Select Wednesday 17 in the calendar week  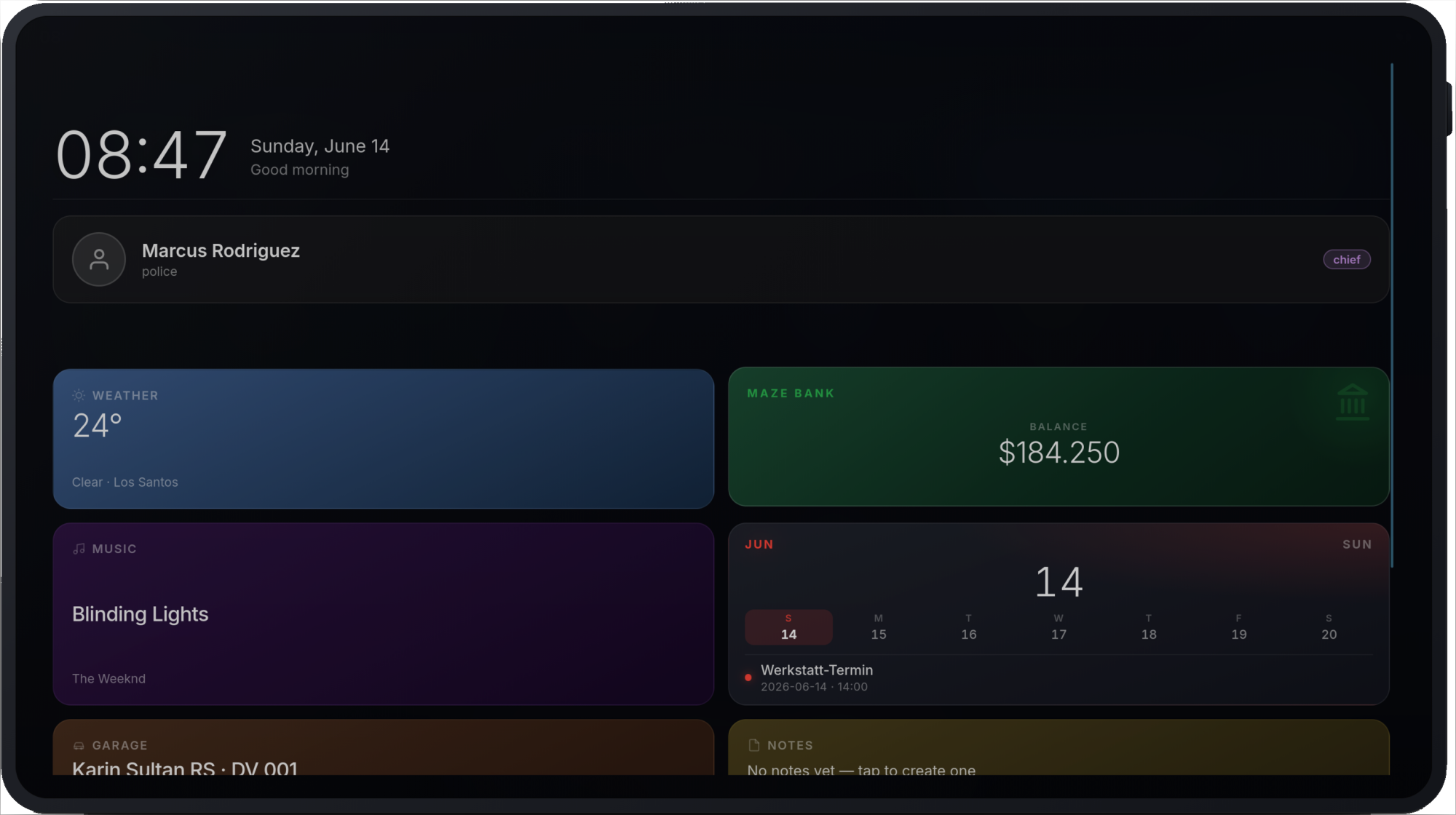pyautogui.click(x=1059, y=627)
